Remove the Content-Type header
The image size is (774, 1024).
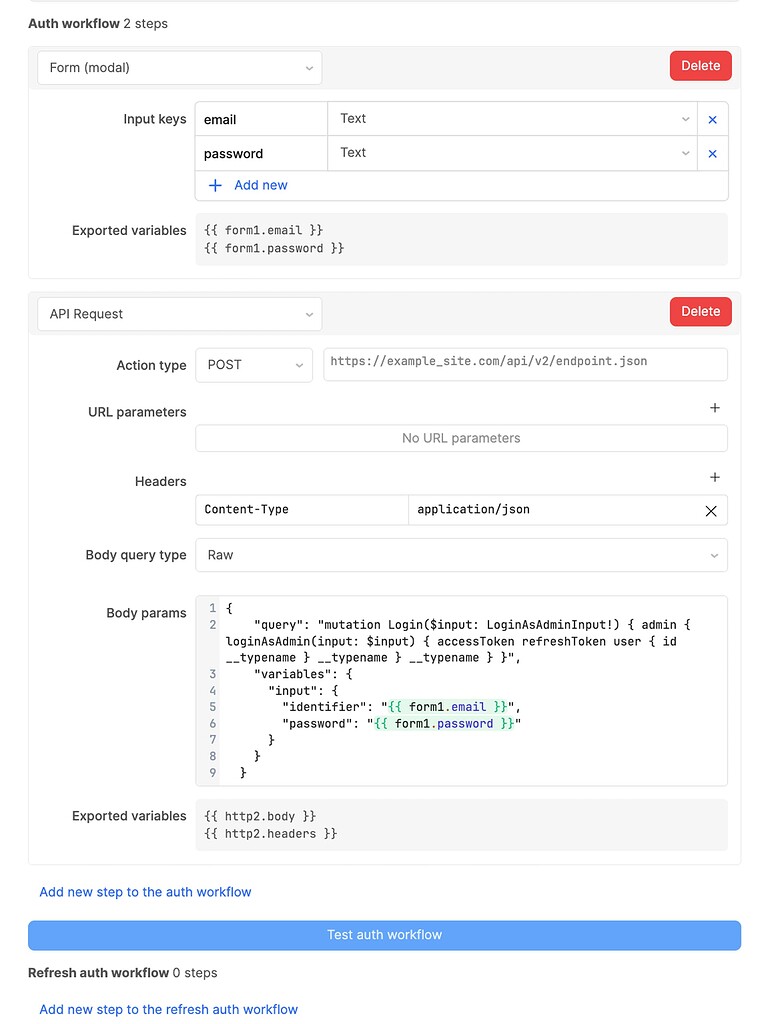711,510
